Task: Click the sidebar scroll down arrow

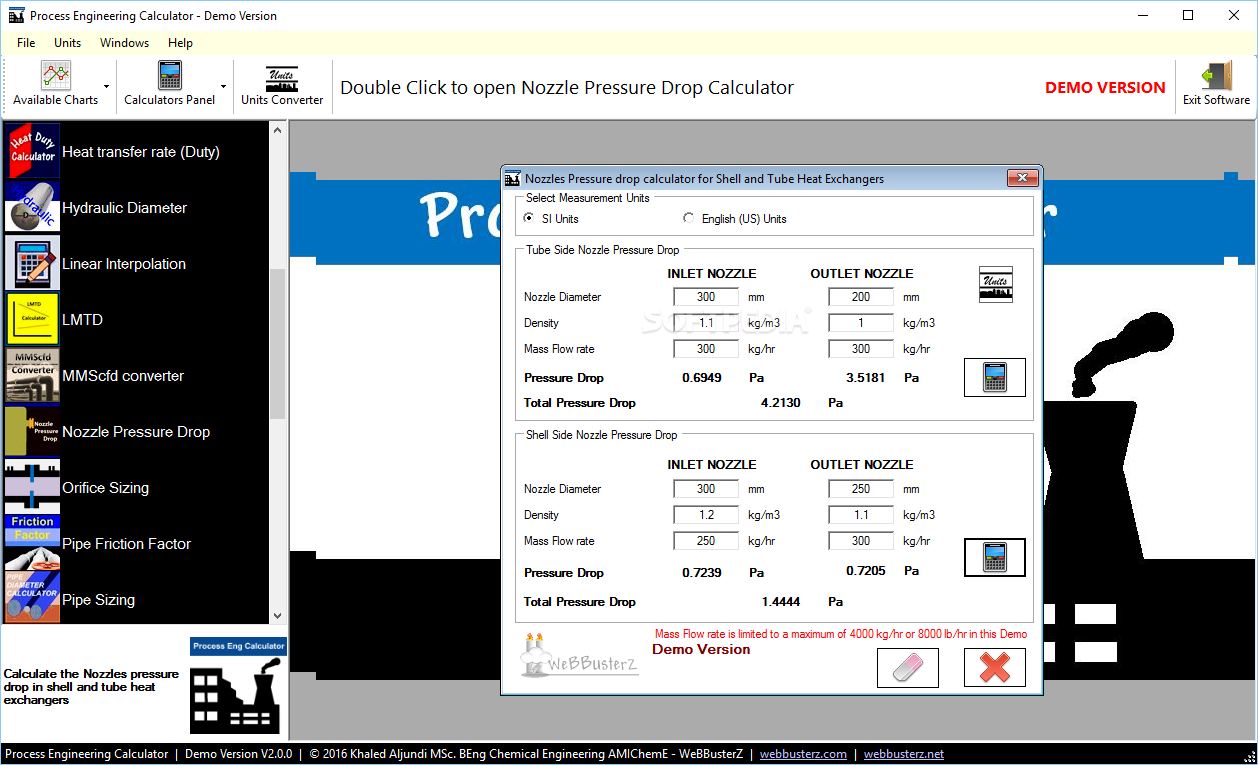Action: tap(278, 616)
